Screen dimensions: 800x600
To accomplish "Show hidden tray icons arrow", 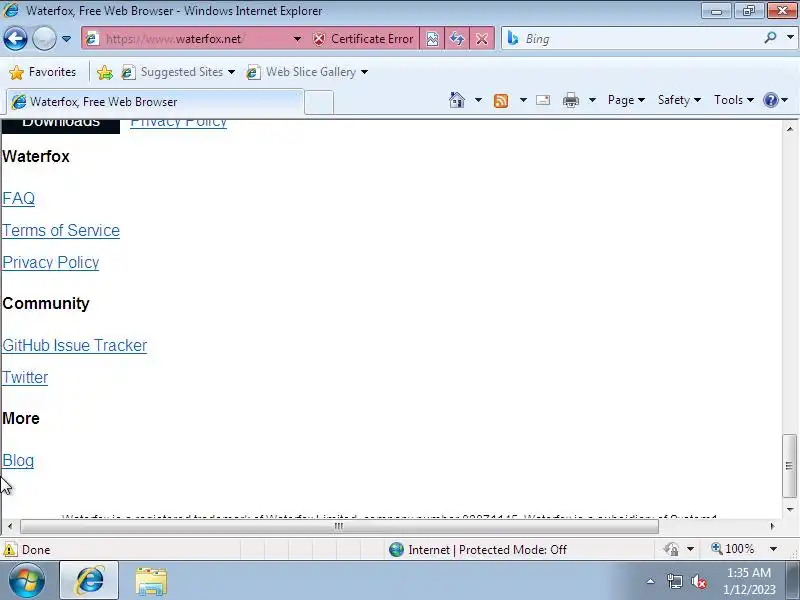I will (x=651, y=581).
